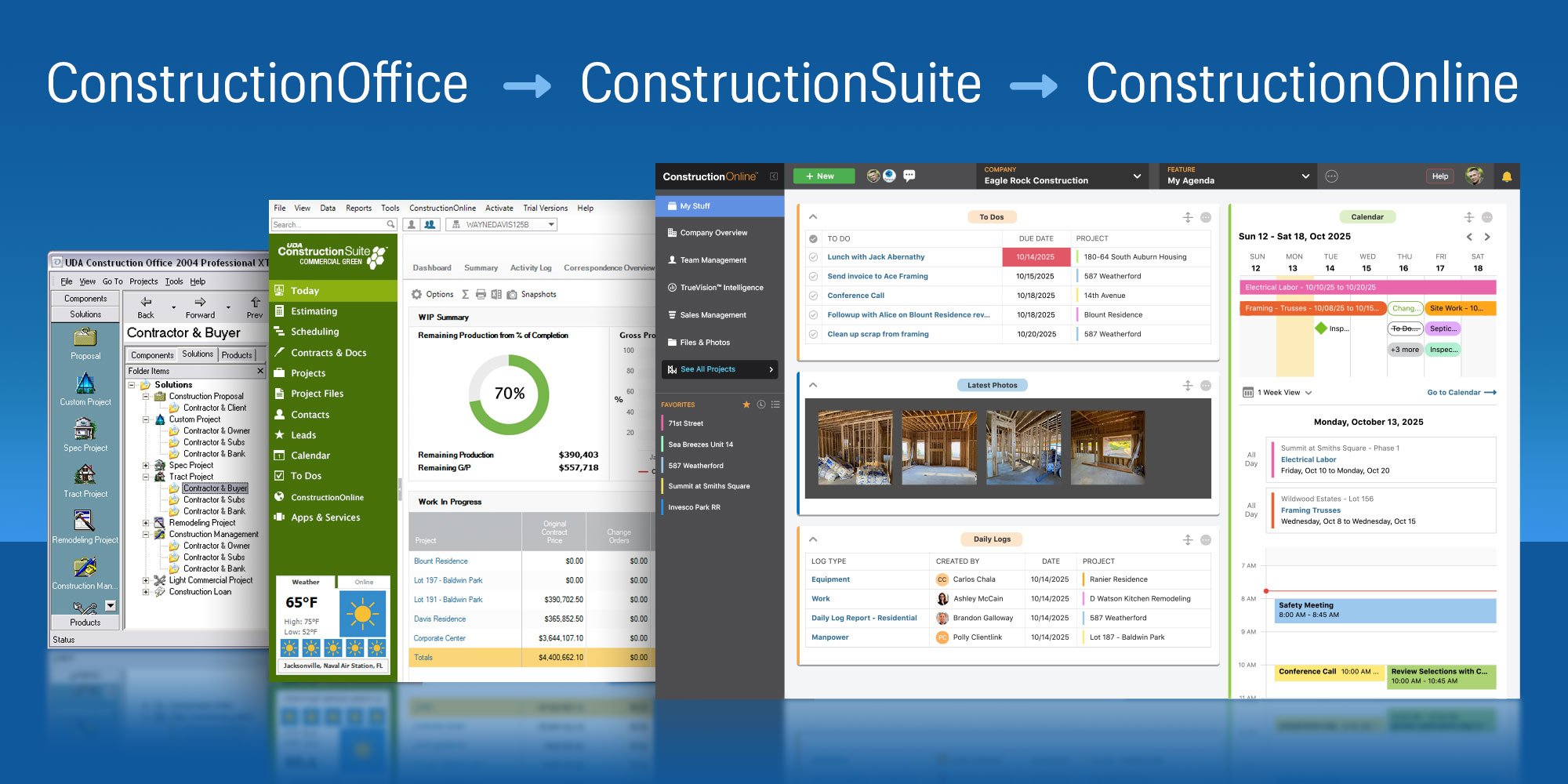
Task: Open the user profile avatar in ConstructionOnline
Action: pyautogui.click(x=1474, y=176)
